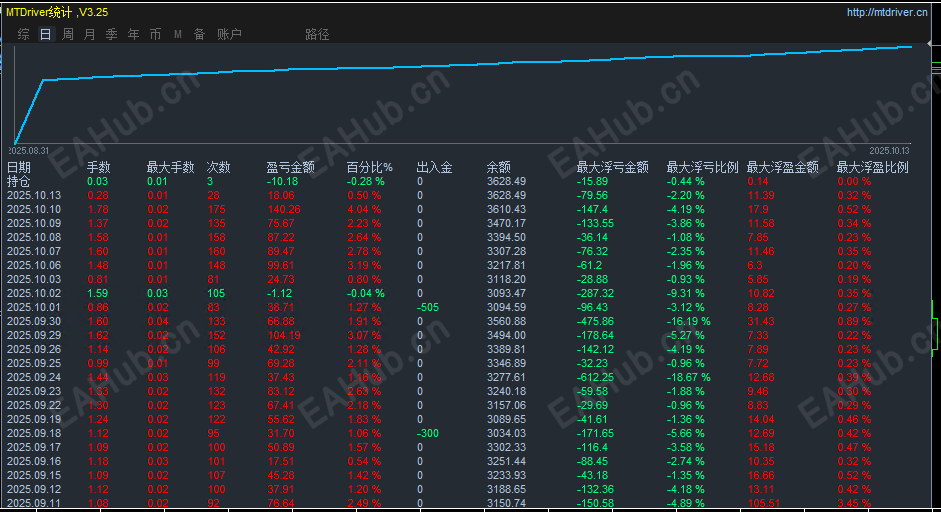The image size is (941, 512).
Task: Open the 周 weekly statistics tab
Action: click(x=68, y=34)
